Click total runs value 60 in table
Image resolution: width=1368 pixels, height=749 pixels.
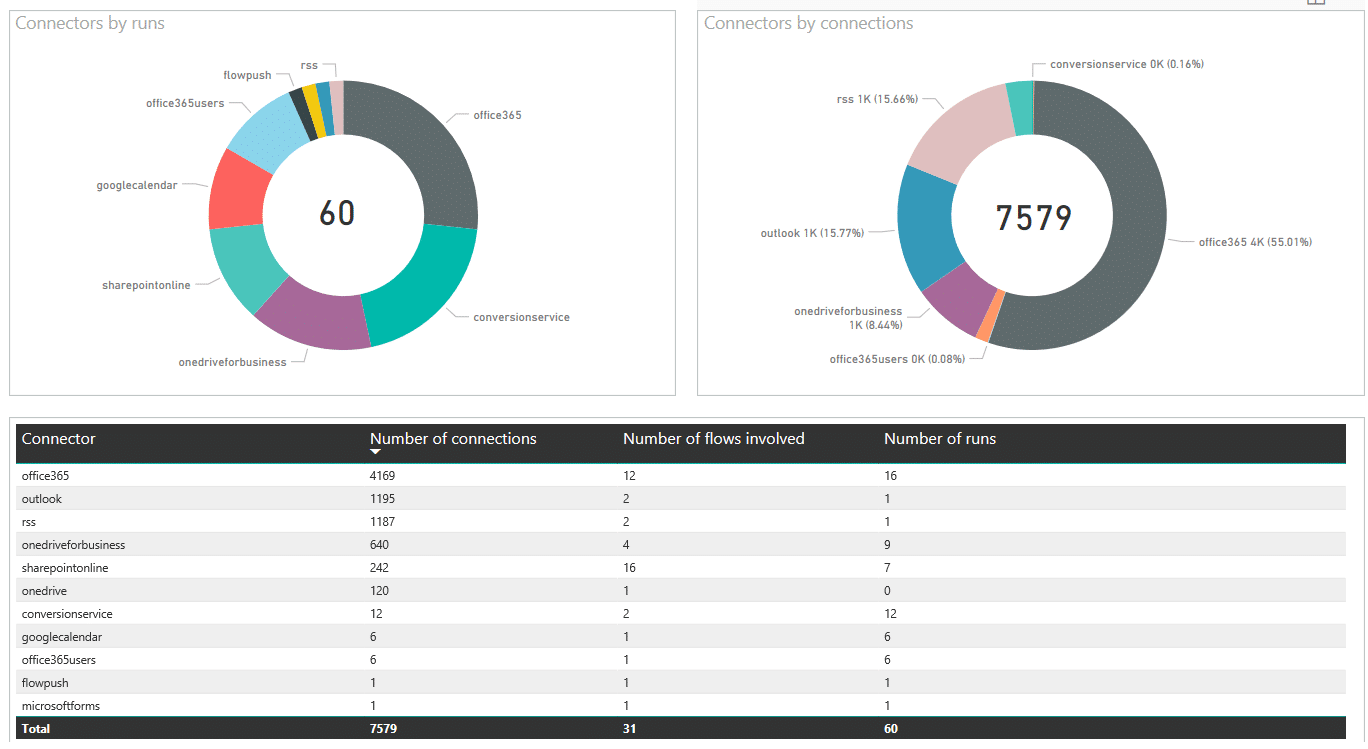tap(891, 729)
